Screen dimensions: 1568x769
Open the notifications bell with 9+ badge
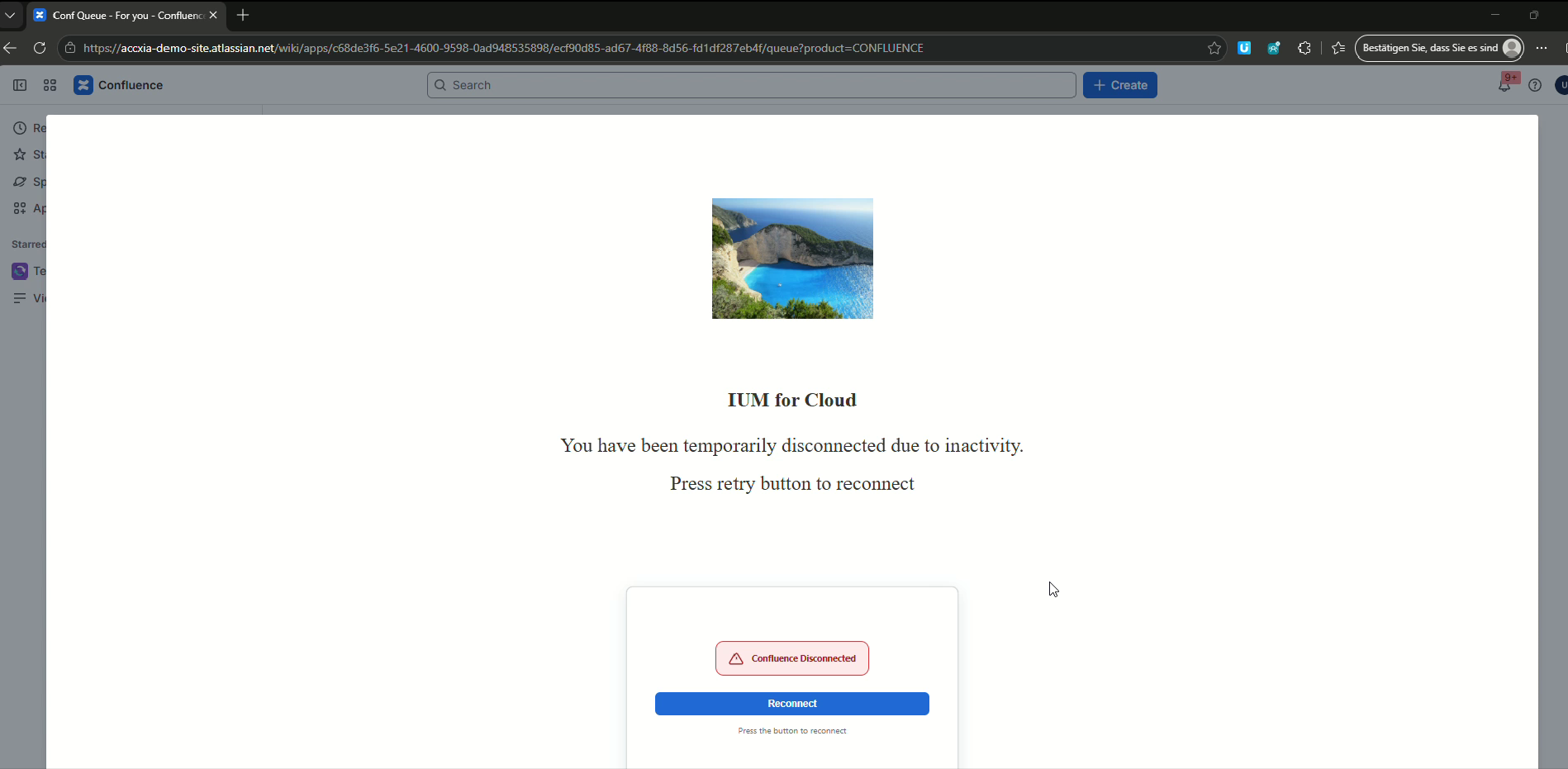(x=1504, y=85)
